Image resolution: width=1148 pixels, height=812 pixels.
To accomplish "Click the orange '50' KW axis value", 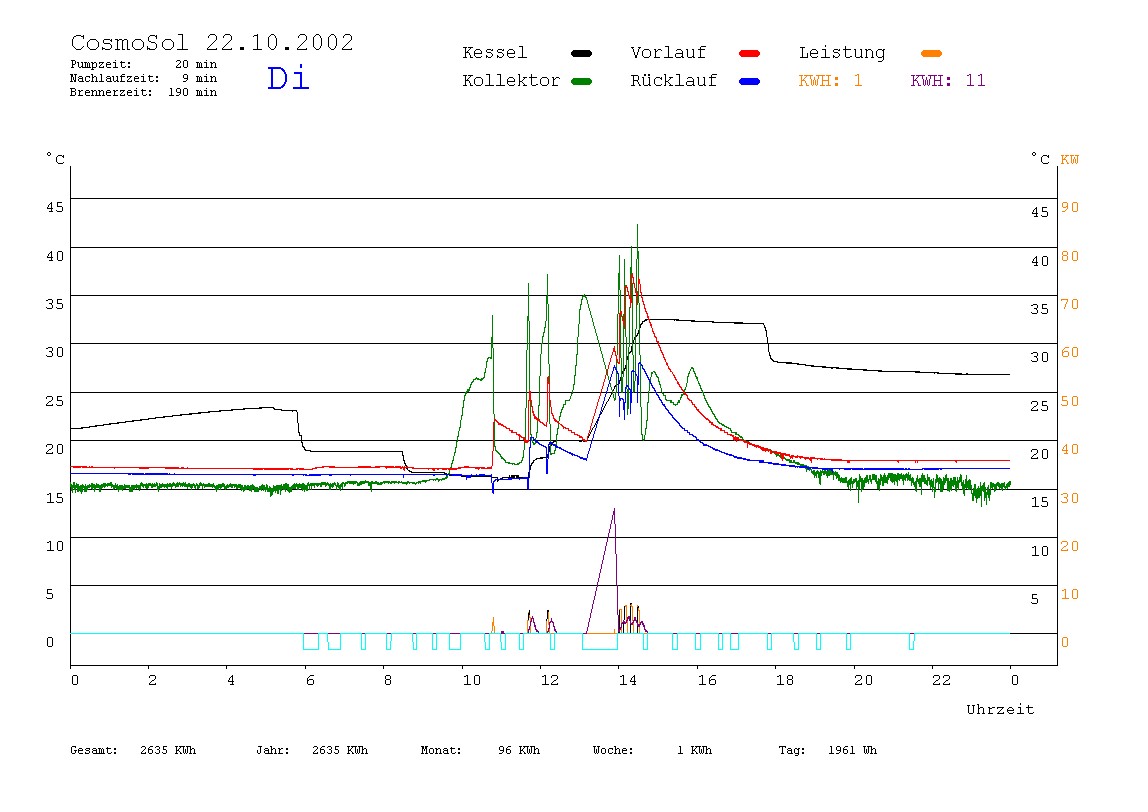I will pyautogui.click(x=1070, y=401).
